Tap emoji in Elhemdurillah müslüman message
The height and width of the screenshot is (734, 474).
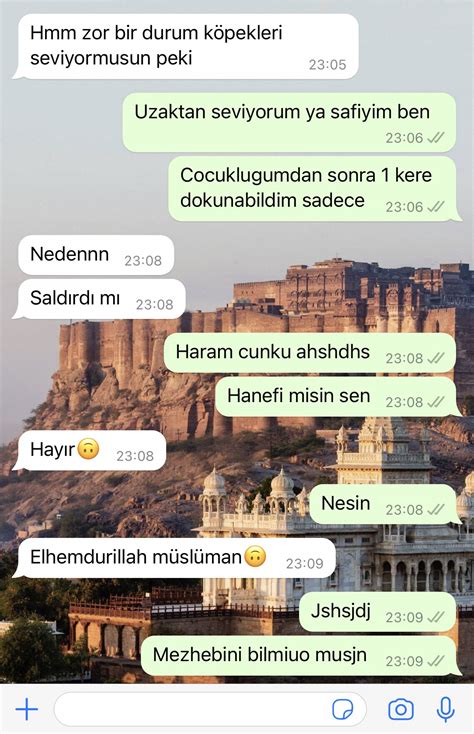(x=255, y=557)
